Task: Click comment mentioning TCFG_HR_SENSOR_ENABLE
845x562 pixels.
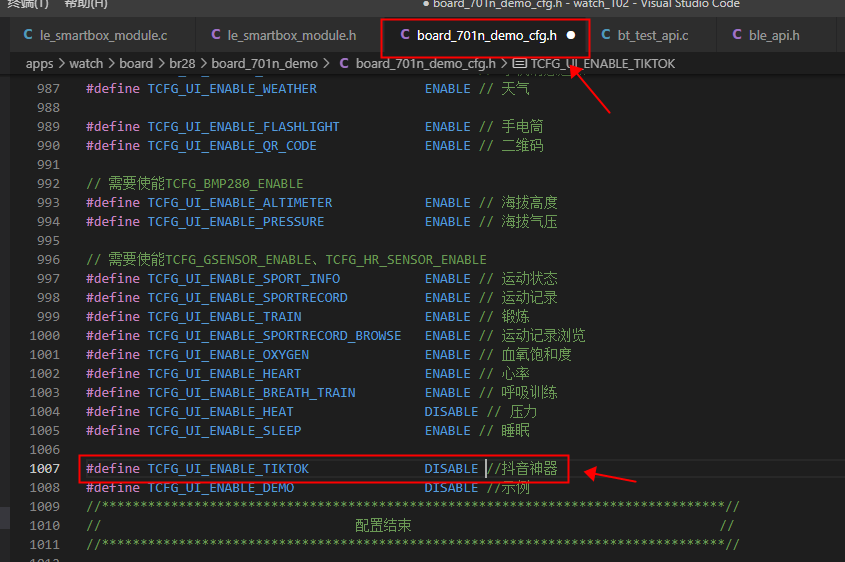Action: (x=286, y=260)
